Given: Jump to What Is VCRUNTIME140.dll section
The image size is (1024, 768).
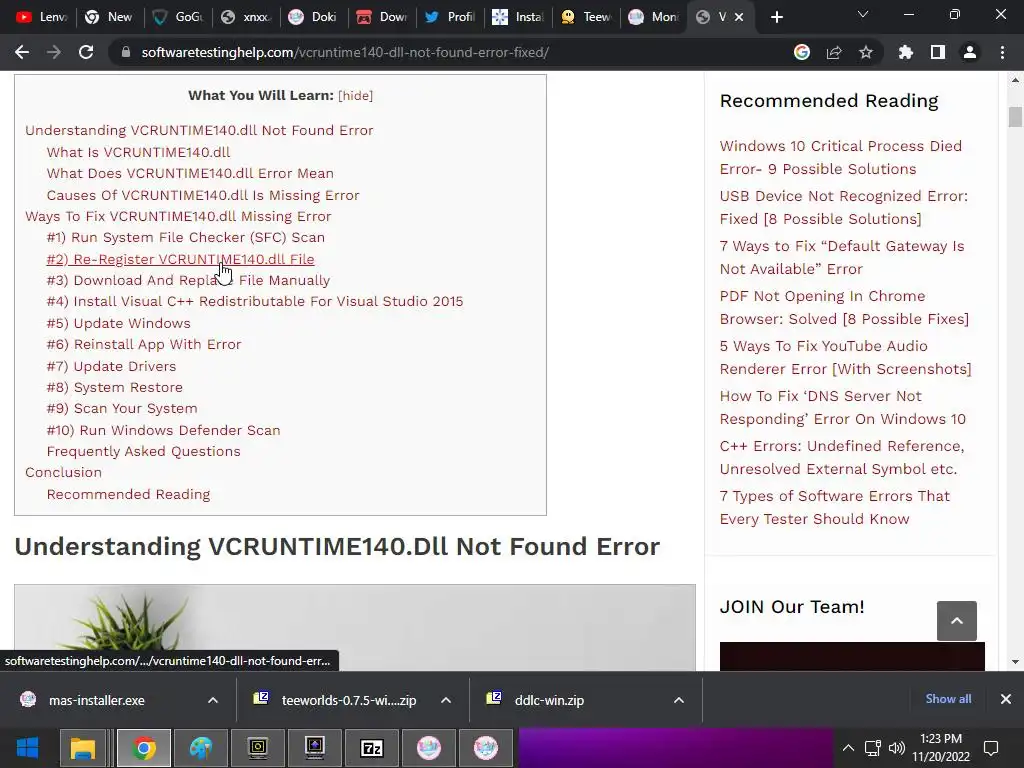Looking at the screenshot, I should tap(138, 152).
